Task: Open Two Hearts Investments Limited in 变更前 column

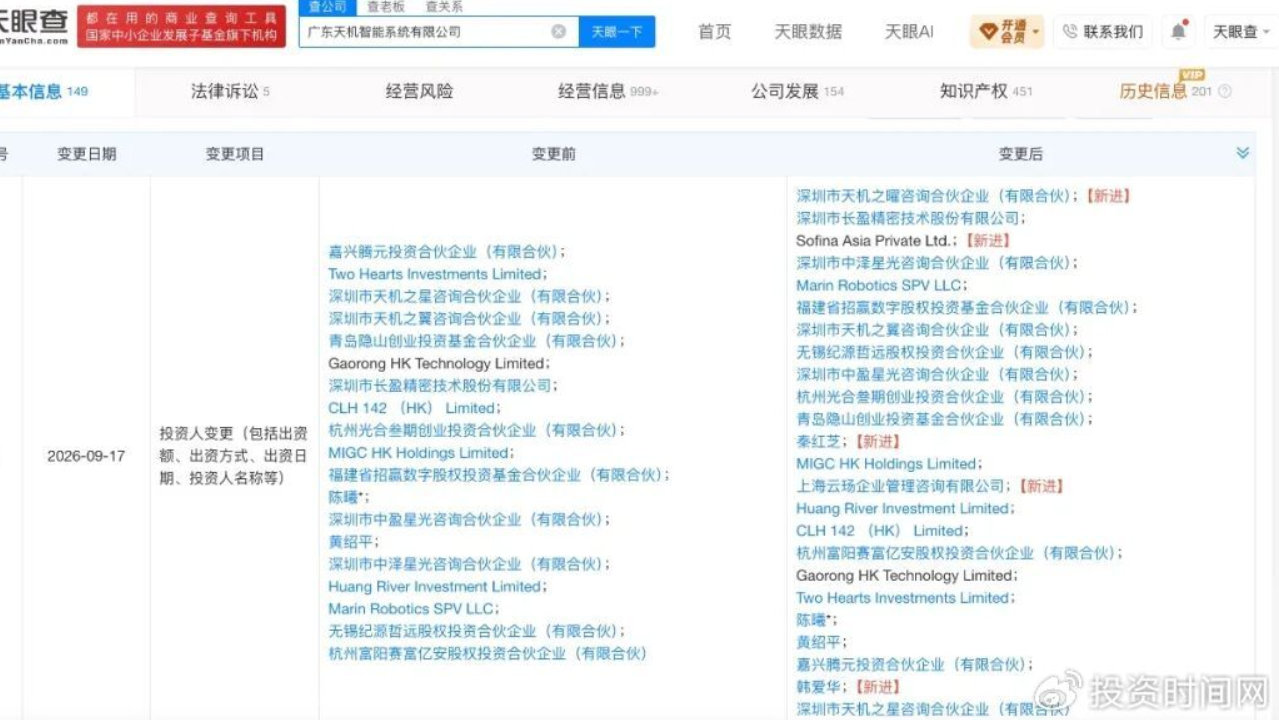Action: 435,274
